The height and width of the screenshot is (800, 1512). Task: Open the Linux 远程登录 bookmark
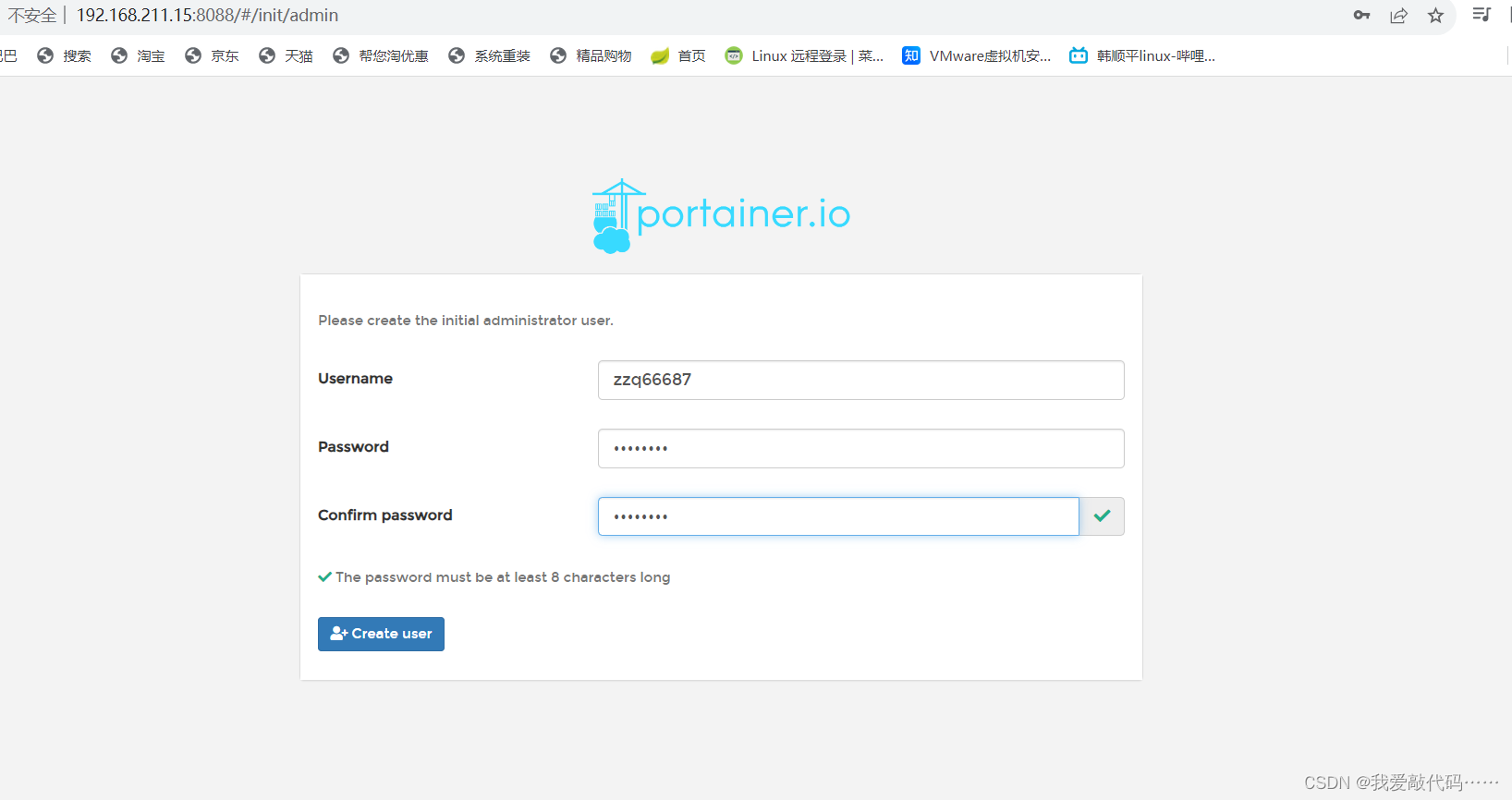click(804, 55)
